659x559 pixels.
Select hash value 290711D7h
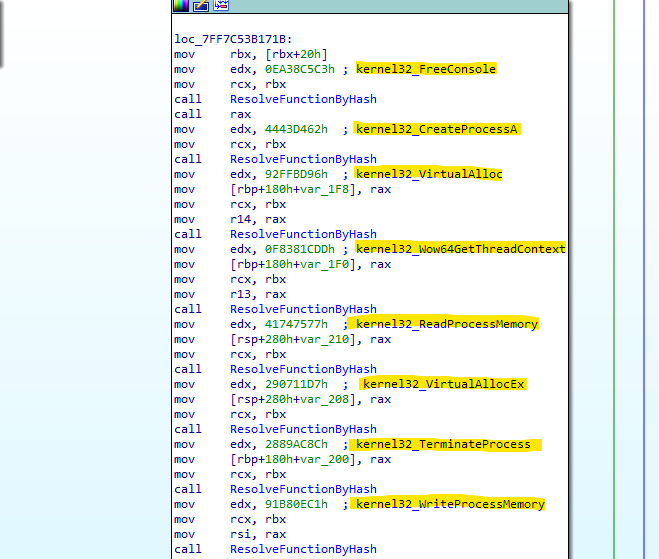coord(296,384)
